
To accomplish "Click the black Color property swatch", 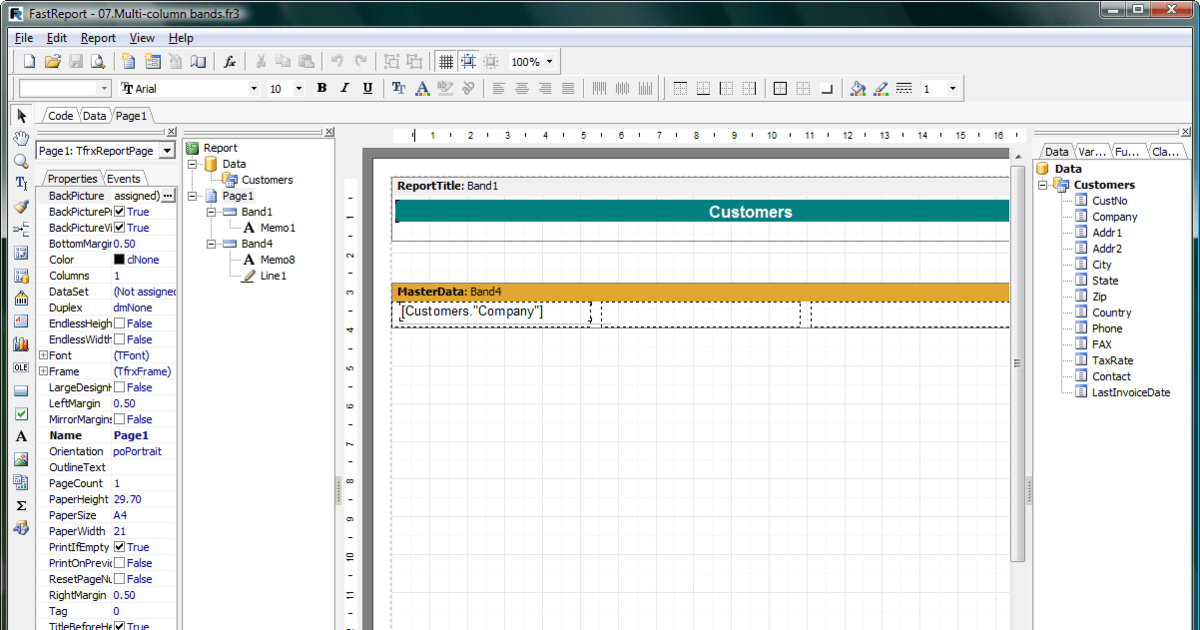I will (x=119, y=260).
